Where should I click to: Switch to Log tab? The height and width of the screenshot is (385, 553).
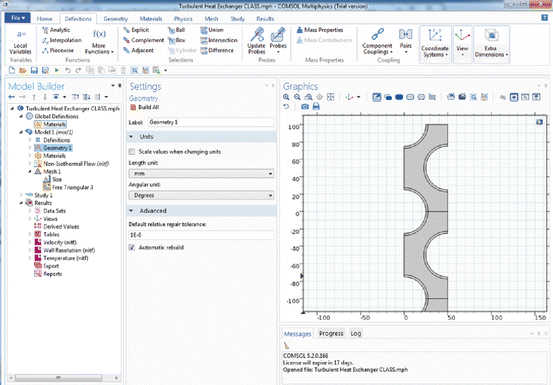[x=356, y=334]
